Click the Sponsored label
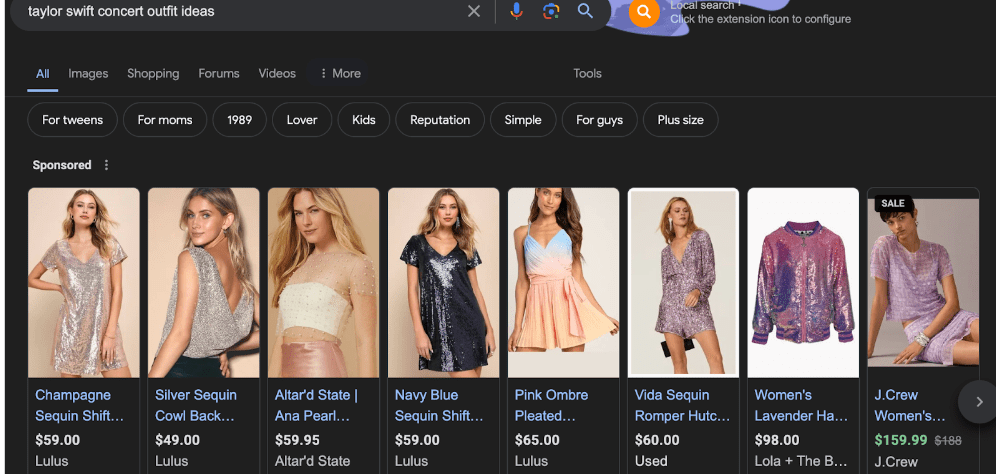Screen dimensions: 996x474 pos(62,165)
